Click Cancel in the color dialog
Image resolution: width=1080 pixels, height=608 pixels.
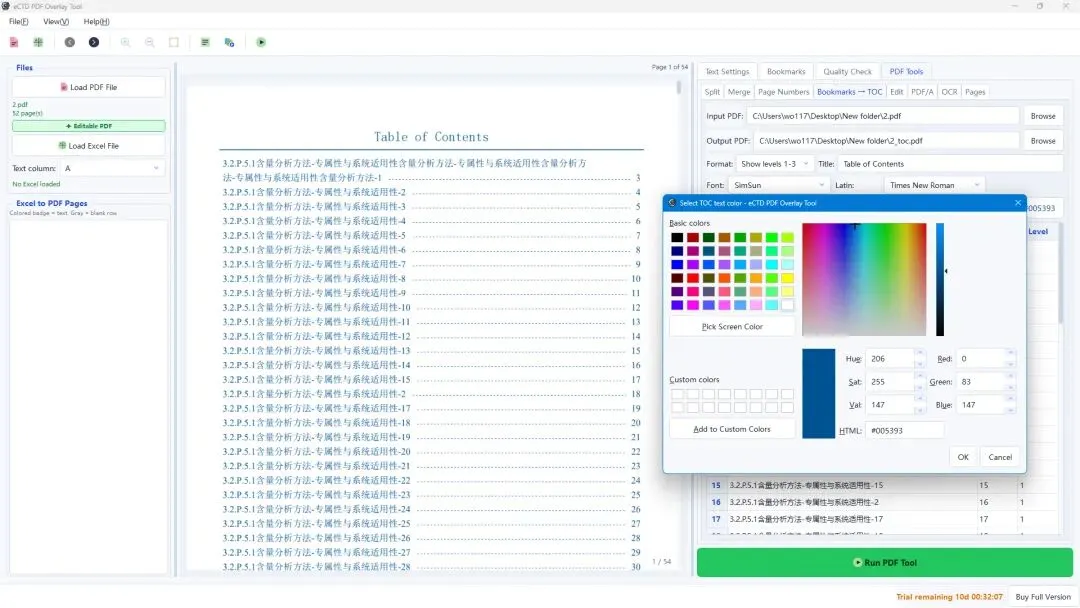coord(999,457)
